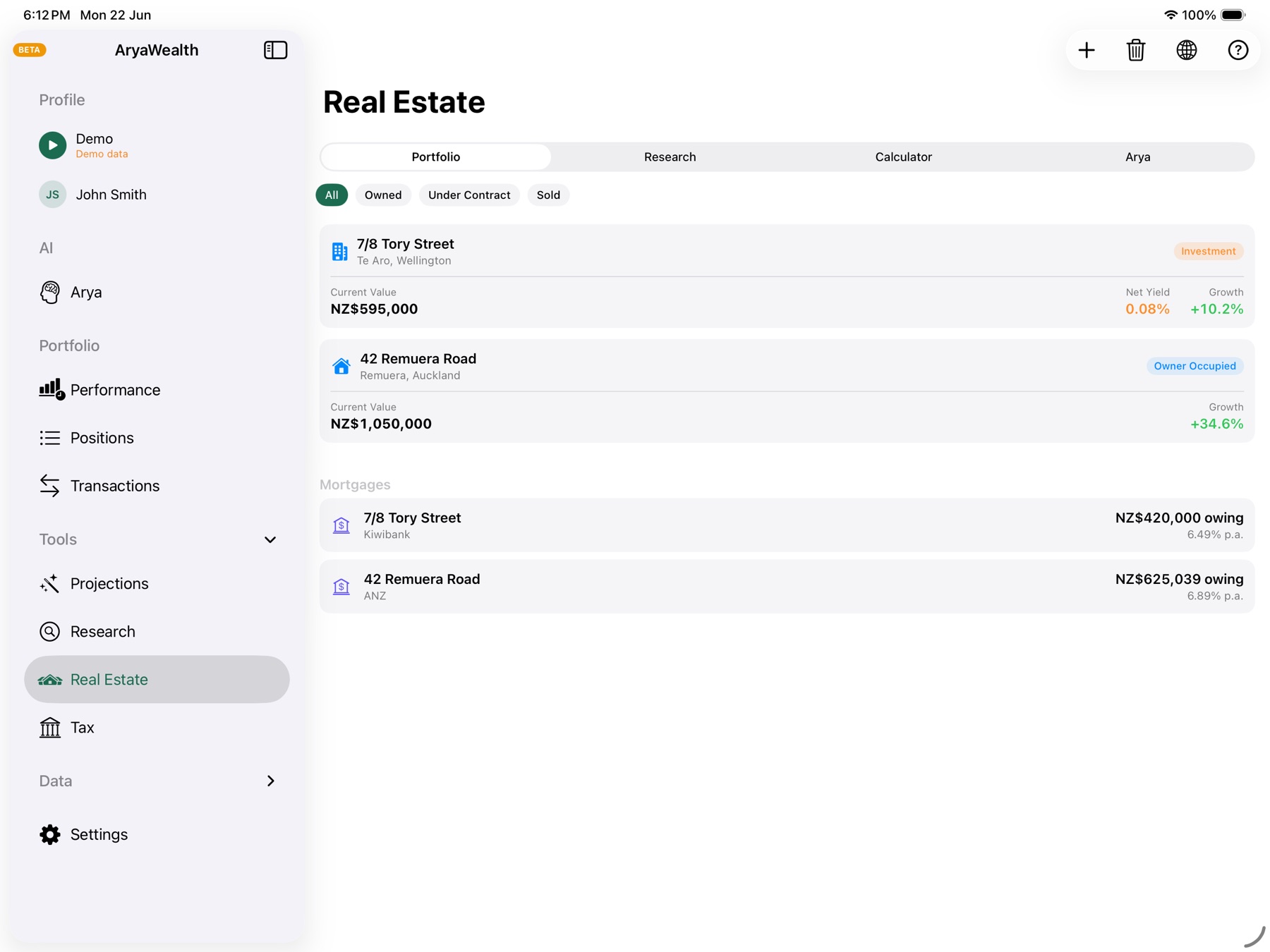The height and width of the screenshot is (952, 1270).
Task: Click the BETA badge
Action: (x=30, y=50)
